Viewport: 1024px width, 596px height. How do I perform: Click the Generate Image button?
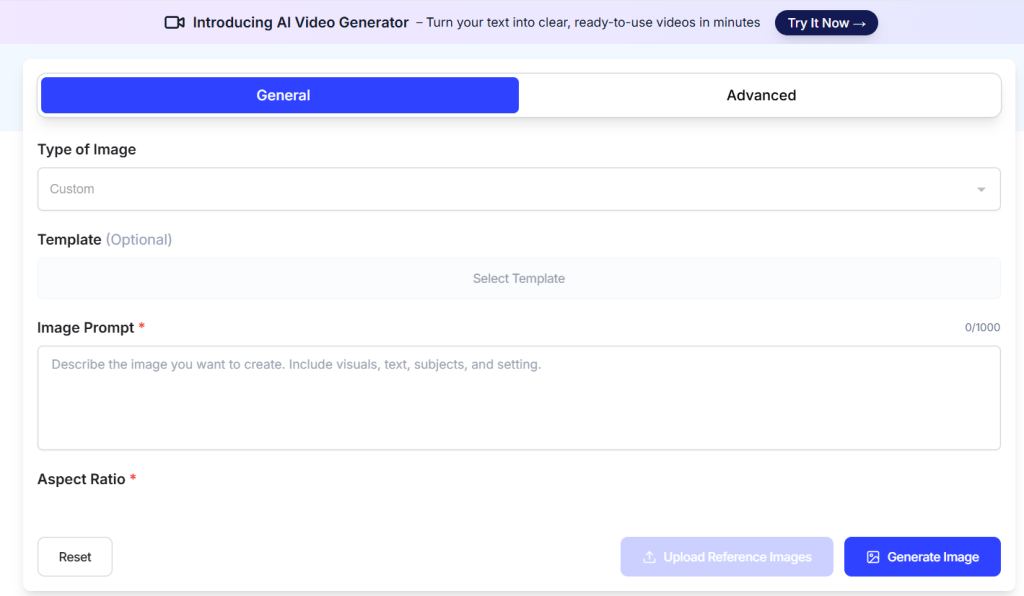coord(922,557)
